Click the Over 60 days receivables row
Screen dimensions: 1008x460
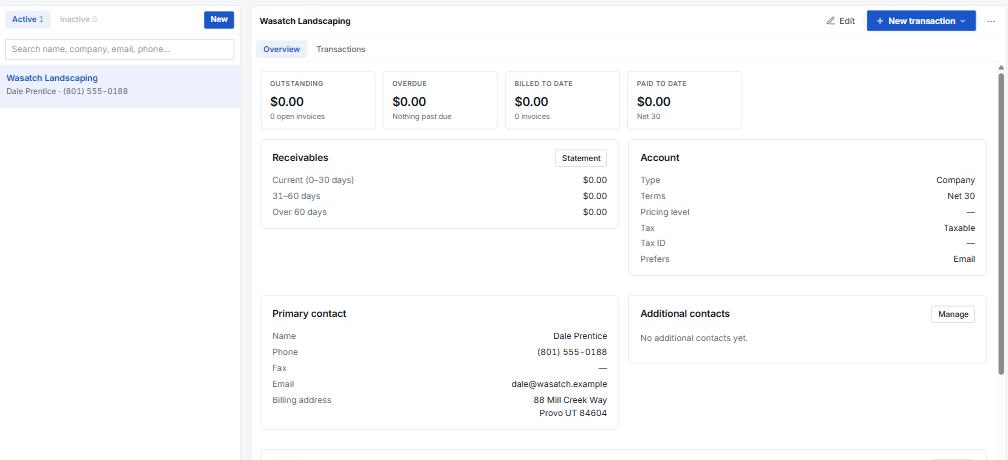point(439,212)
